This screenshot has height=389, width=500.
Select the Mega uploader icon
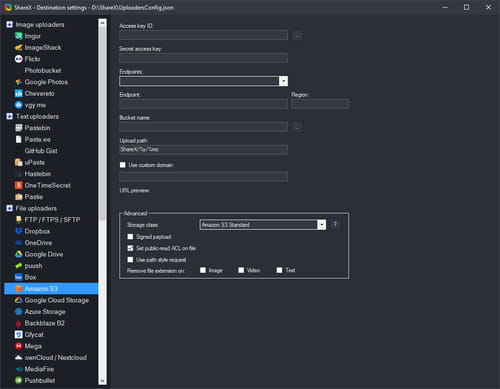[19, 346]
